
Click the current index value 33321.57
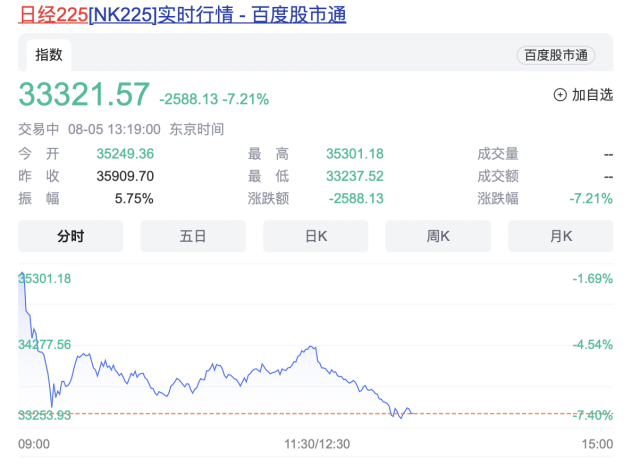point(84,94)
